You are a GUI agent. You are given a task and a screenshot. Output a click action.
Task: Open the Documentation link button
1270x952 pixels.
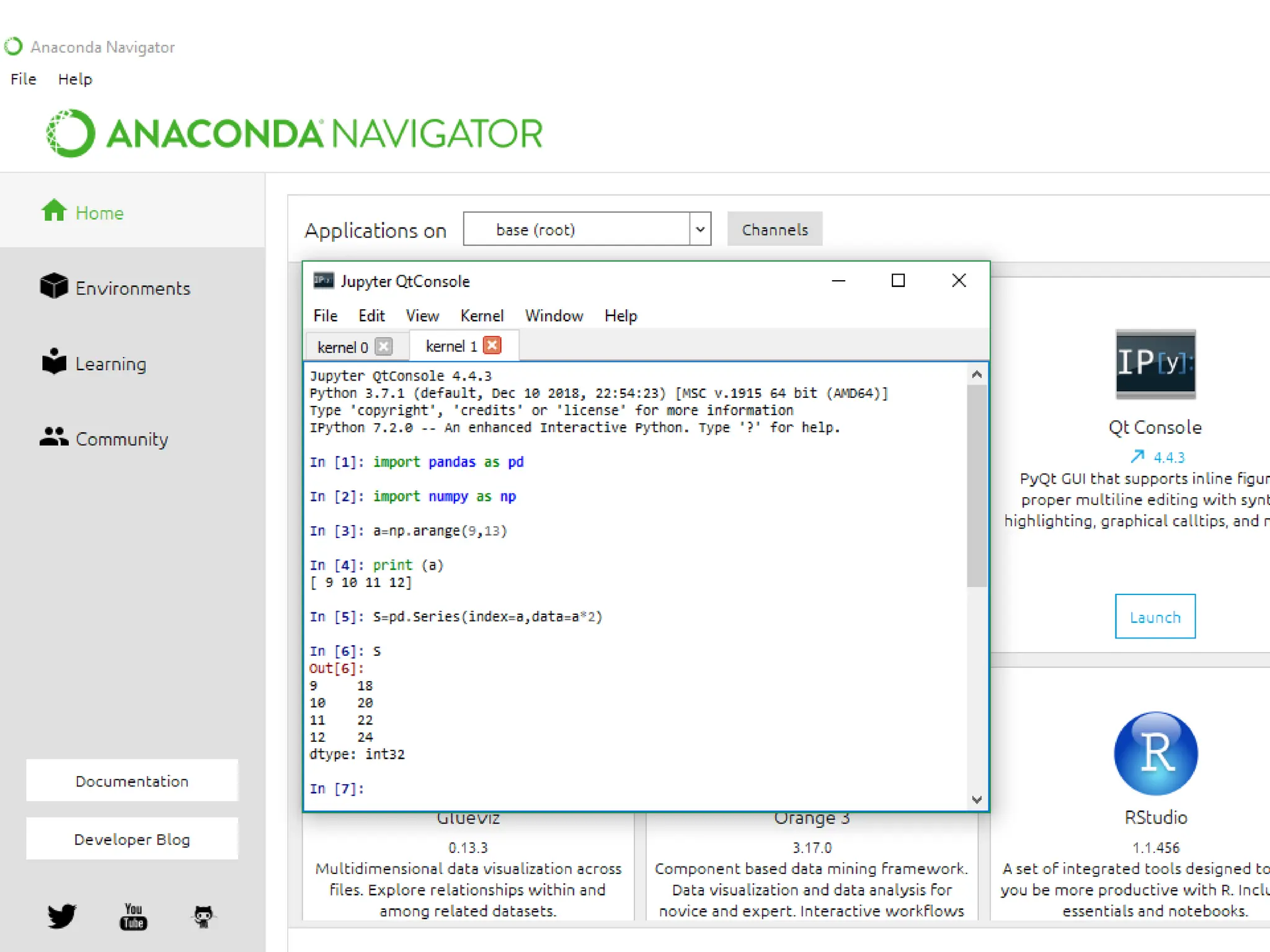tap(132, 781)
